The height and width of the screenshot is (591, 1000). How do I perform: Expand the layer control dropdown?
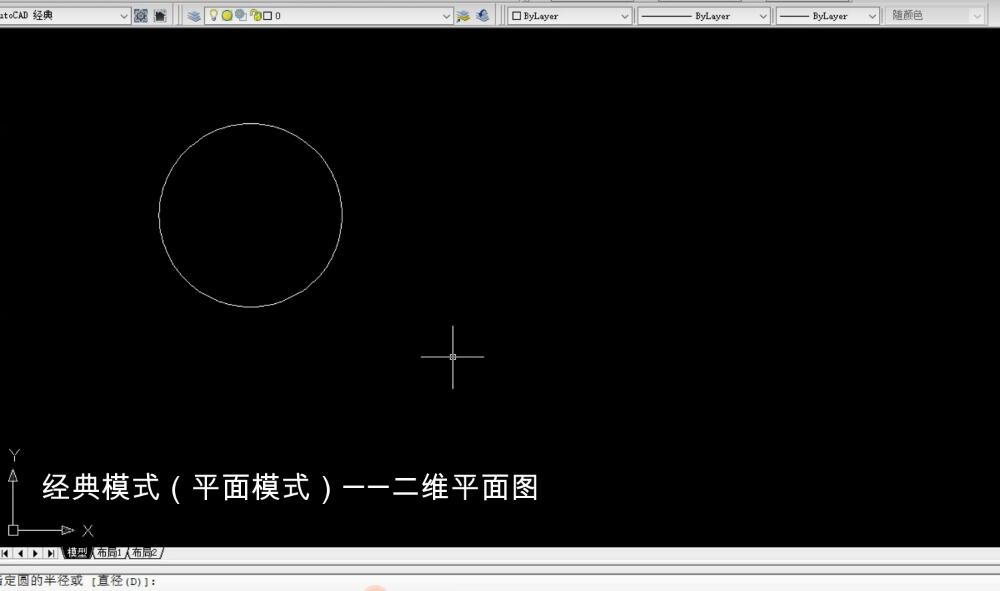[x=447, y=15]
